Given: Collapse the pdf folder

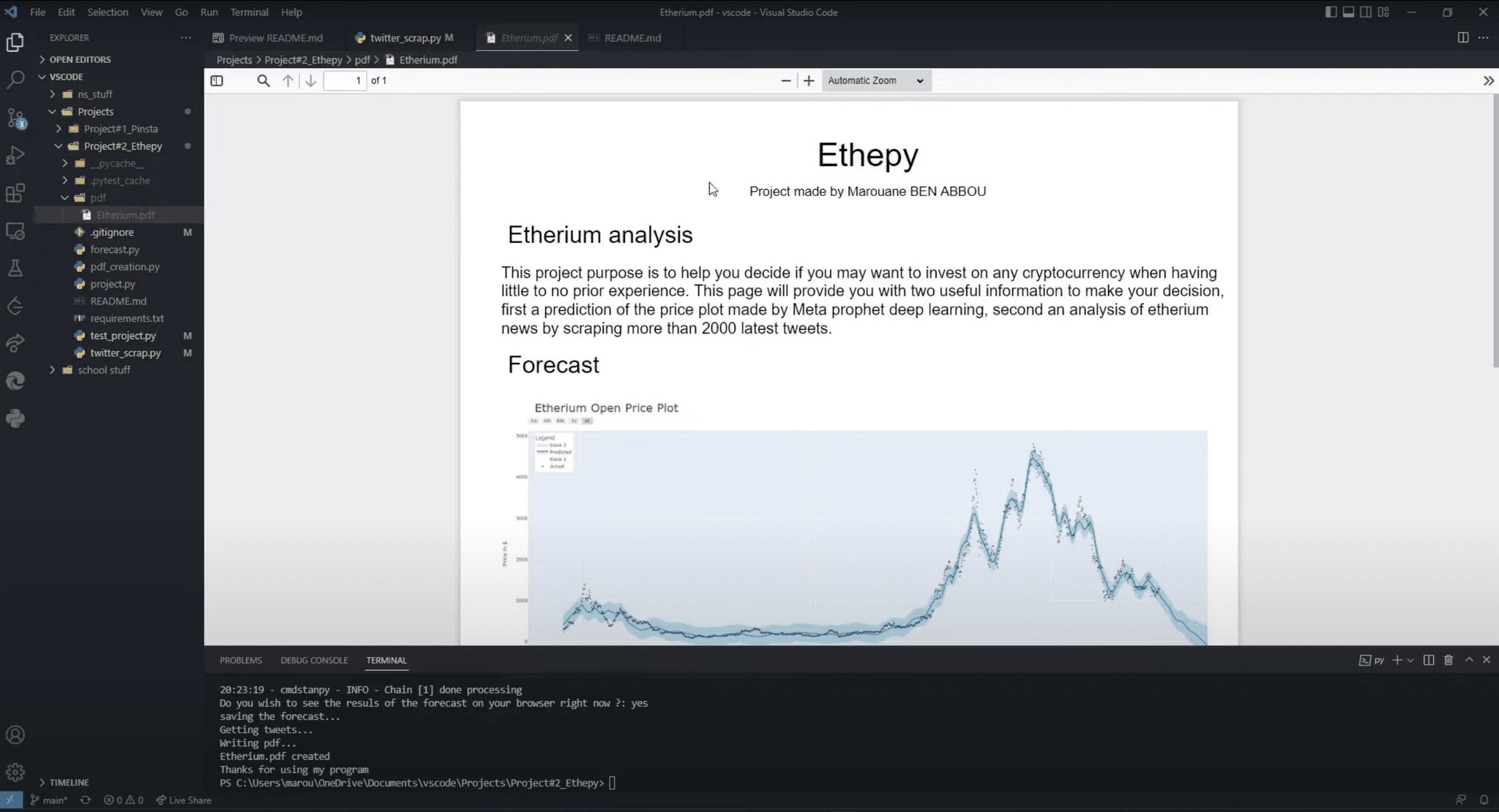Looking at the screenshot, I should 65,198.
